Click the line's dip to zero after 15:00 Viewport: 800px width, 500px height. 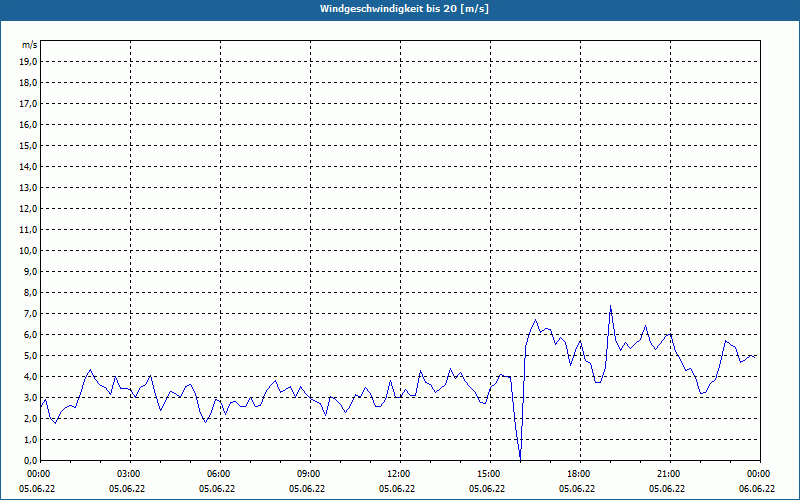tap(520, 458)
